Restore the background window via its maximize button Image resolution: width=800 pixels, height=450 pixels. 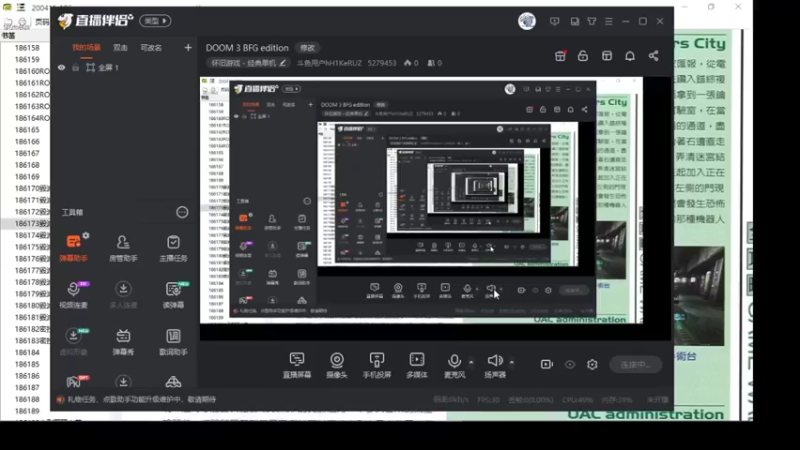711,7
